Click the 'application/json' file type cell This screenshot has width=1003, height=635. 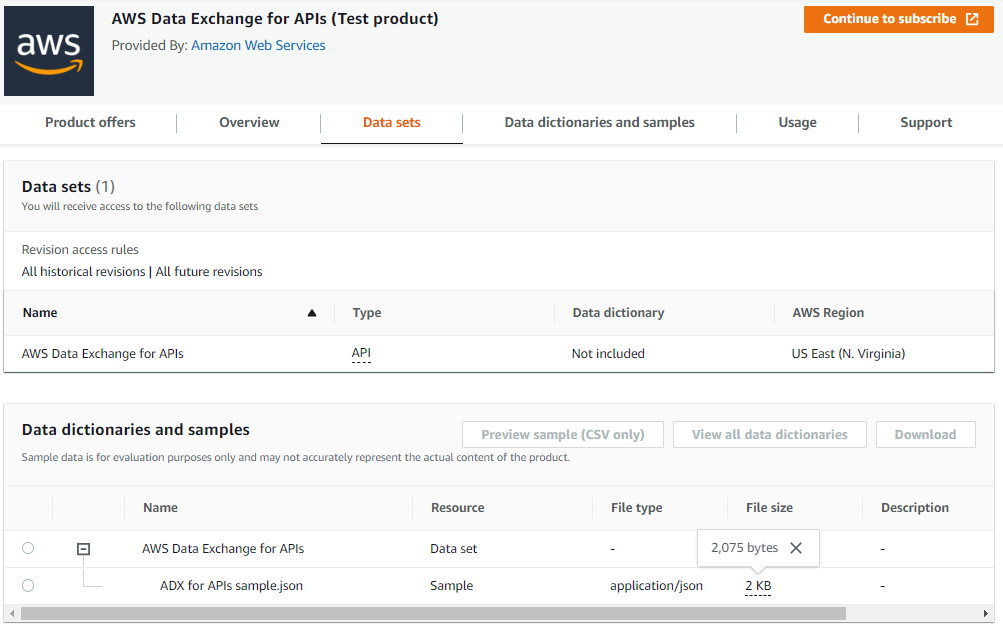(656, 586)
